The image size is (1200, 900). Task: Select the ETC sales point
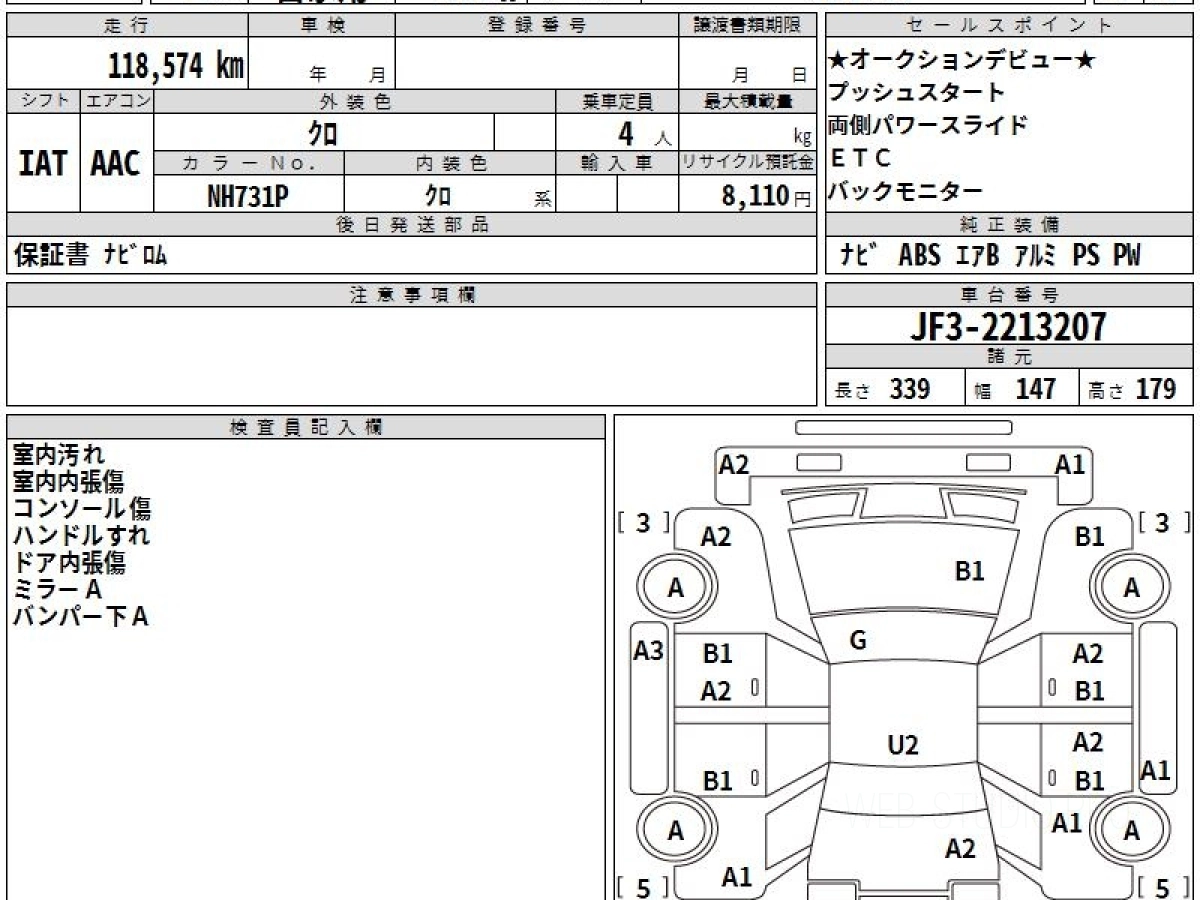(x=859, y=158)
